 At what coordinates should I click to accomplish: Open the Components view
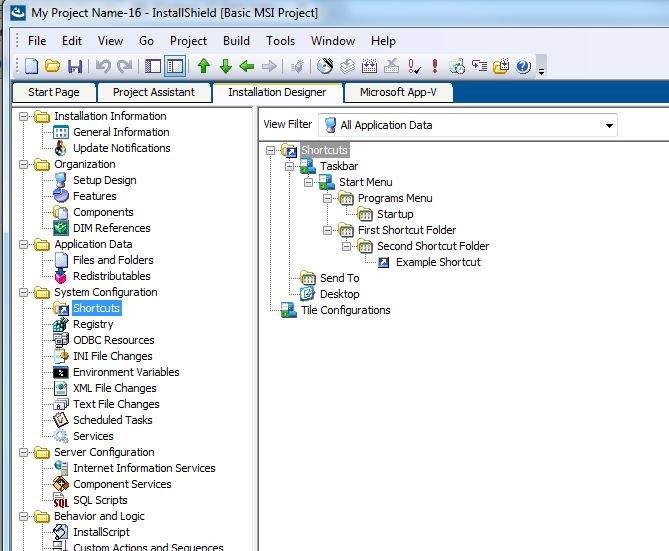[x=103, y=212]
